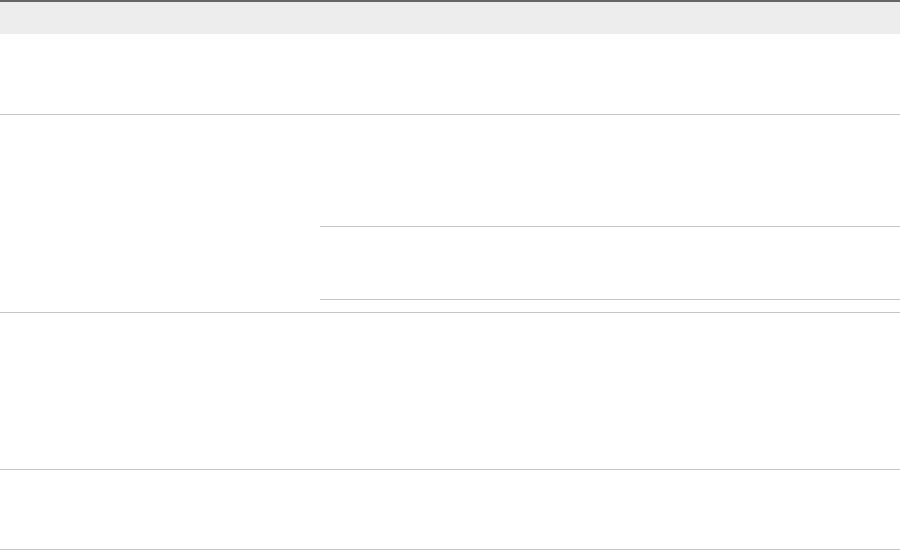This screenshot has width=900, height=550.
Task: Click the second row's tall left cell
Action: point(160,213)
